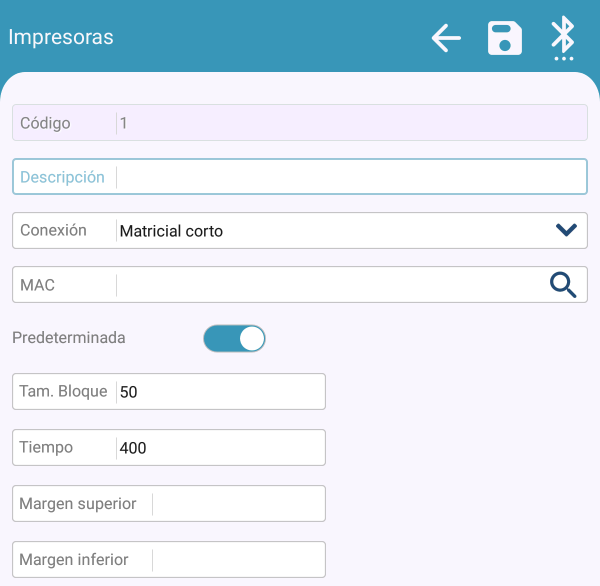
Task: Toggle the Predeterminada switch
Action: click(x=234, y=339)
